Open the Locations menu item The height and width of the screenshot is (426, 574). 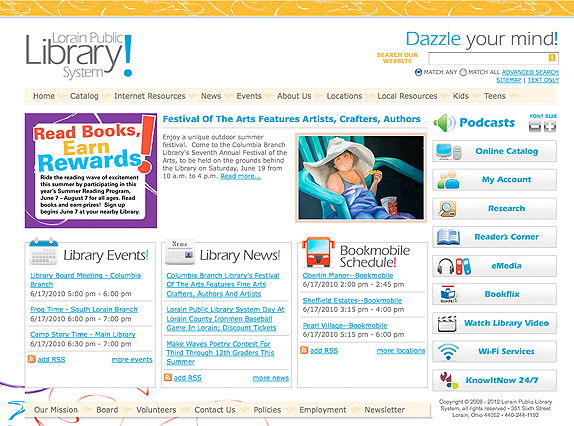pos(344,96)
